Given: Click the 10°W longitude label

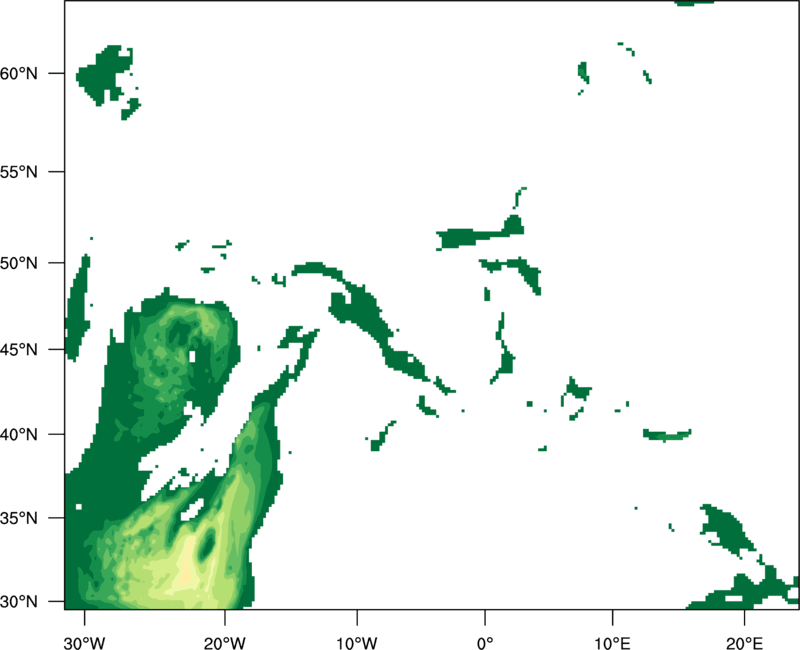Looking at the screenshot, I should pyautogui.click(x=357, y=643).
